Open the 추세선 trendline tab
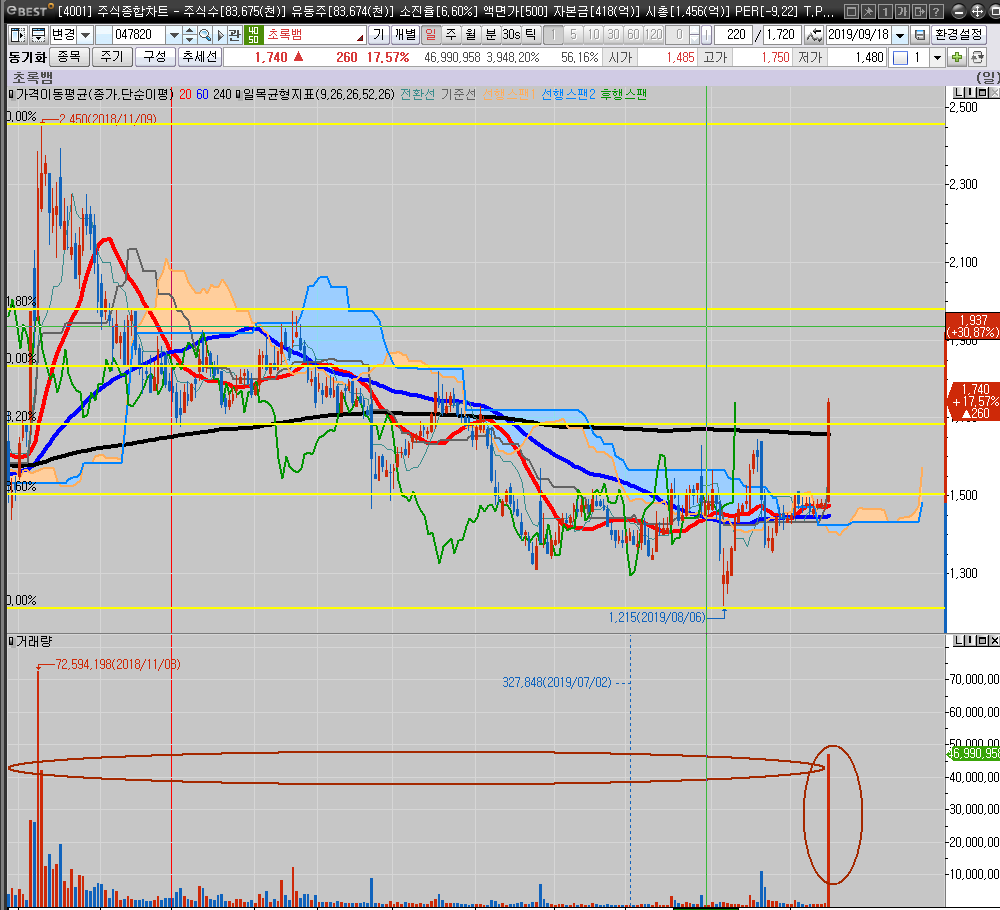The image size is (1000, 910). coord(200,57)
